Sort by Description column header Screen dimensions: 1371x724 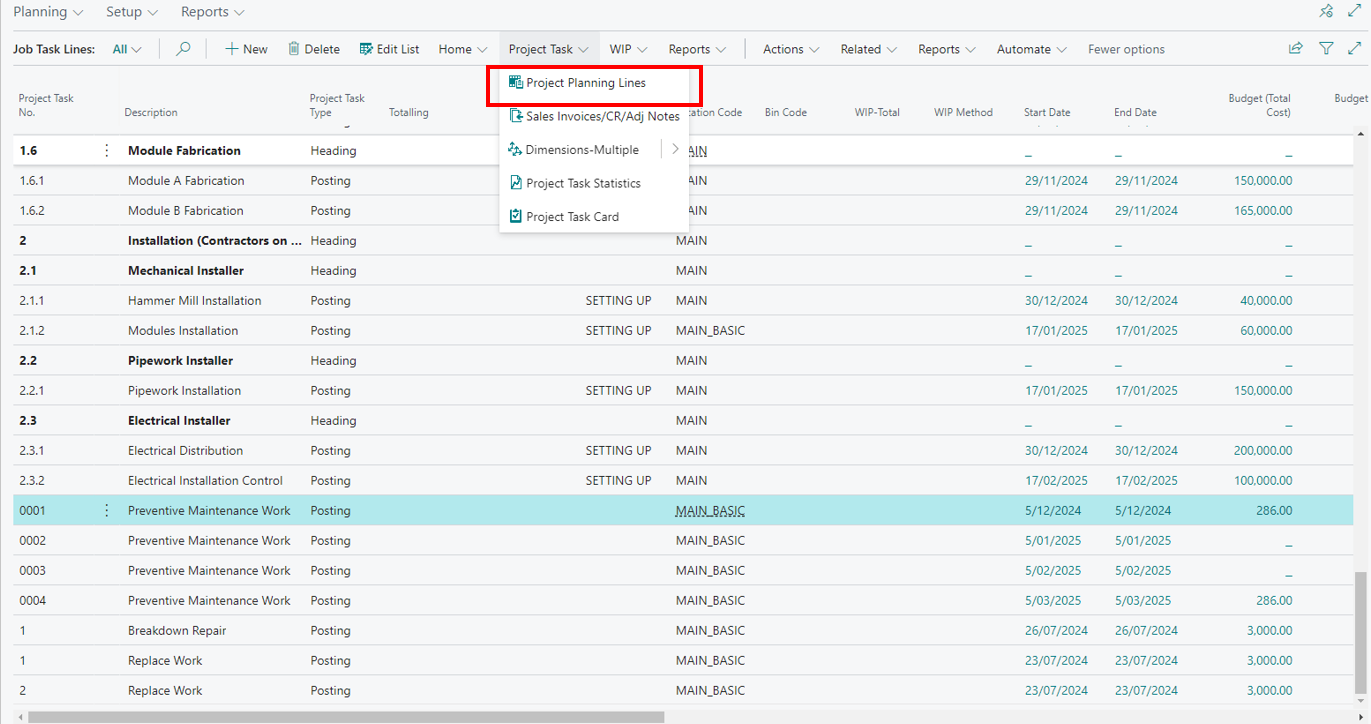pos(151,112)
